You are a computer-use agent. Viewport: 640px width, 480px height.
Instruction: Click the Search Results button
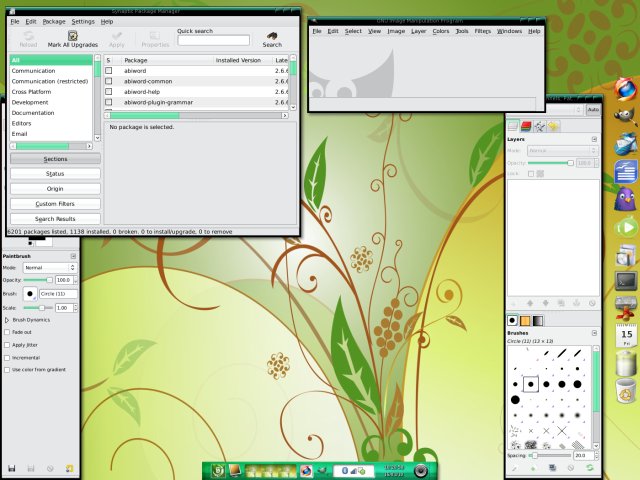click(55, 219)
